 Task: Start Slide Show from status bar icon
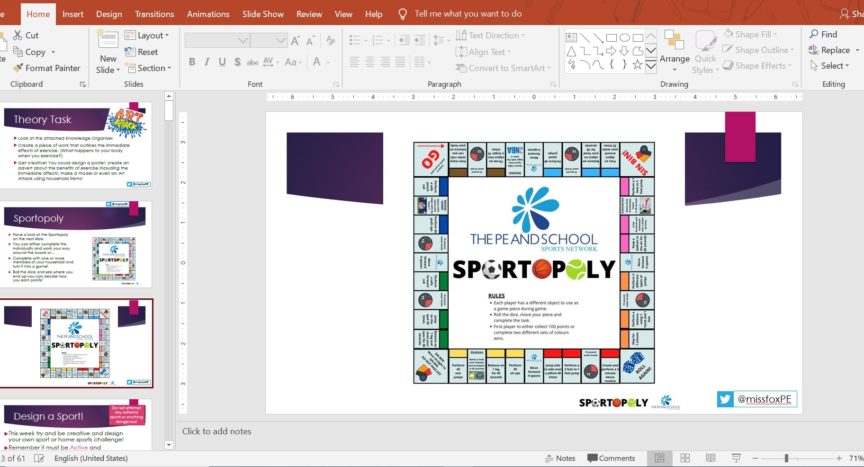tap(736, 458)
